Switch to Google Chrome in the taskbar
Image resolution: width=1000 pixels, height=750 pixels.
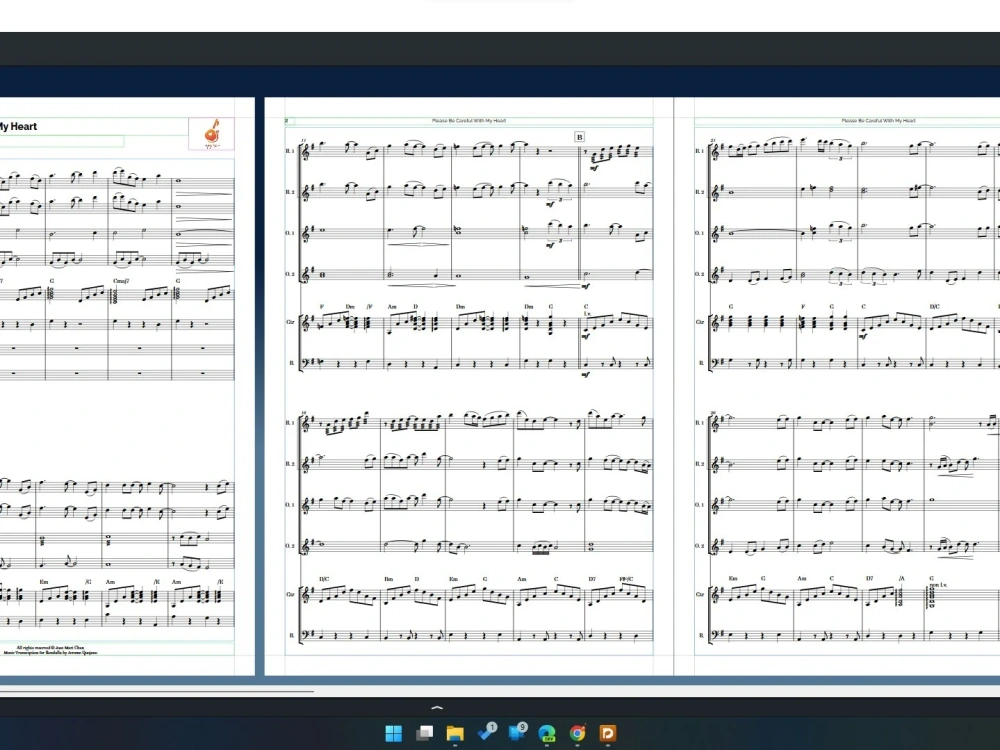pyautogui.click(x=577, y=733)
